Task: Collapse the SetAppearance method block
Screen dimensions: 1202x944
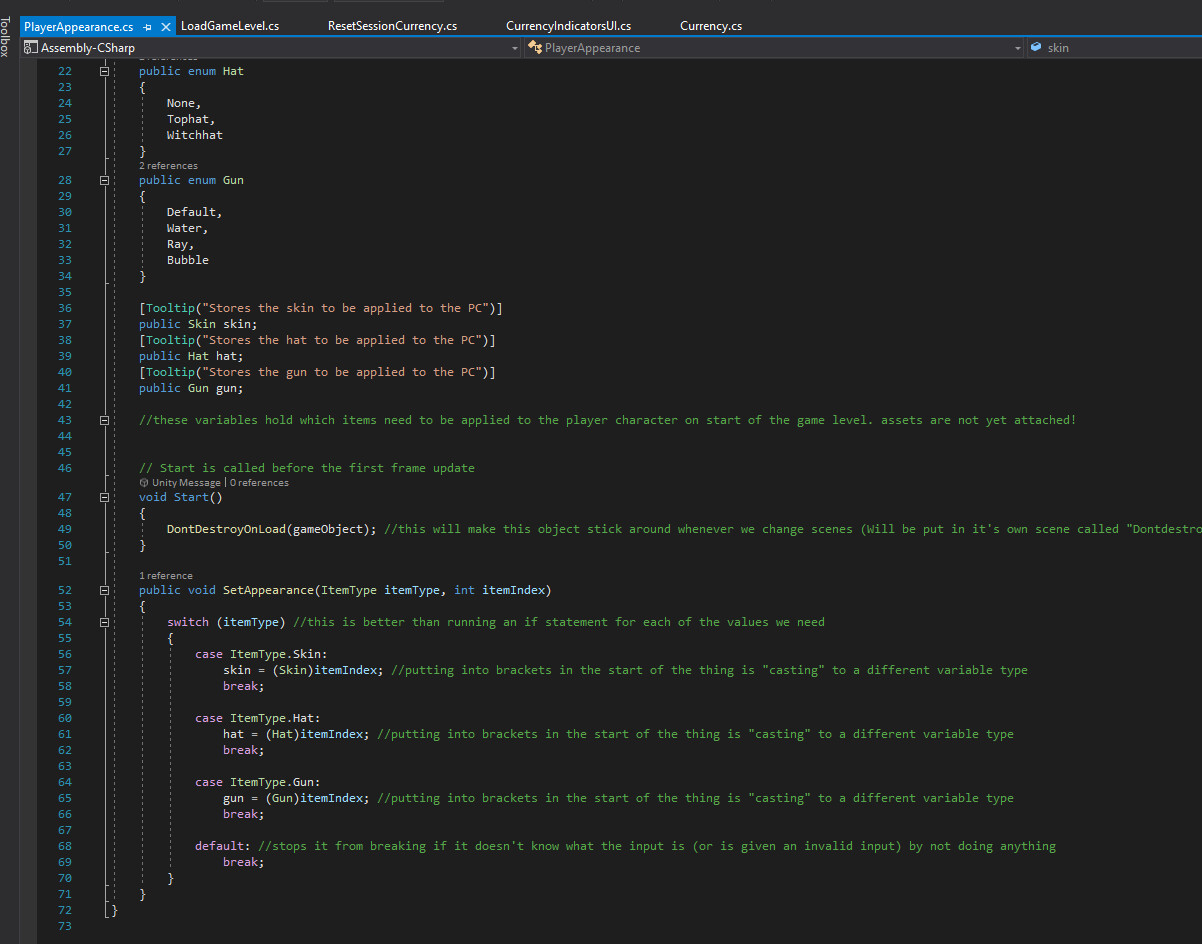Action: pos(104,590)
